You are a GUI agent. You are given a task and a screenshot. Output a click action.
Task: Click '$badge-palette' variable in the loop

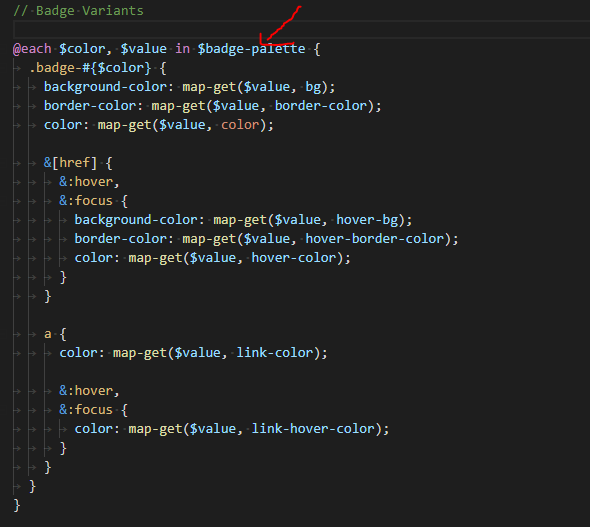pos(251,49)
